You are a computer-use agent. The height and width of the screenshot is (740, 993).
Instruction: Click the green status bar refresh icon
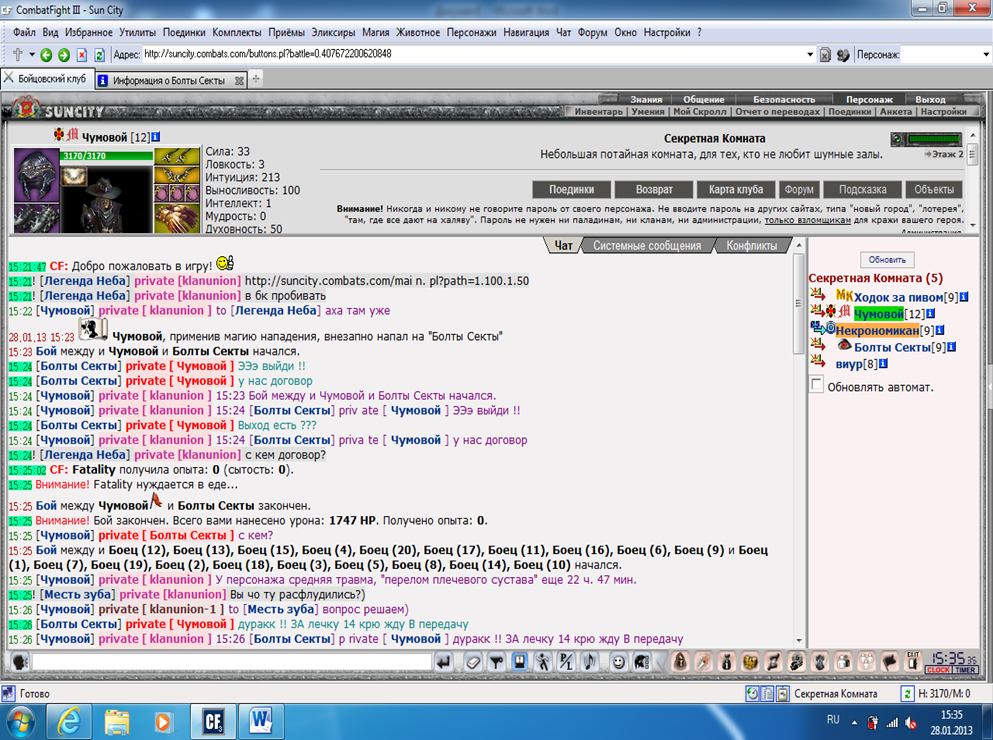click(907, 694)
